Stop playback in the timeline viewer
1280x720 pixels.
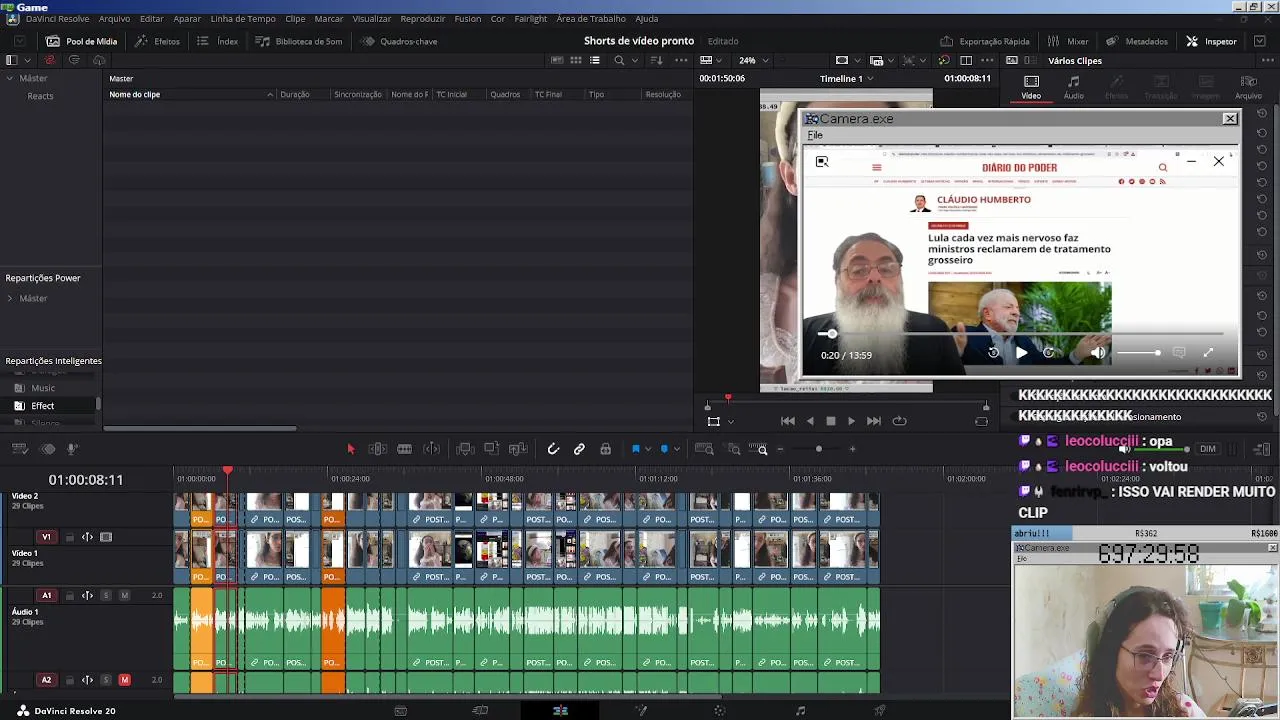pos(830,421)
